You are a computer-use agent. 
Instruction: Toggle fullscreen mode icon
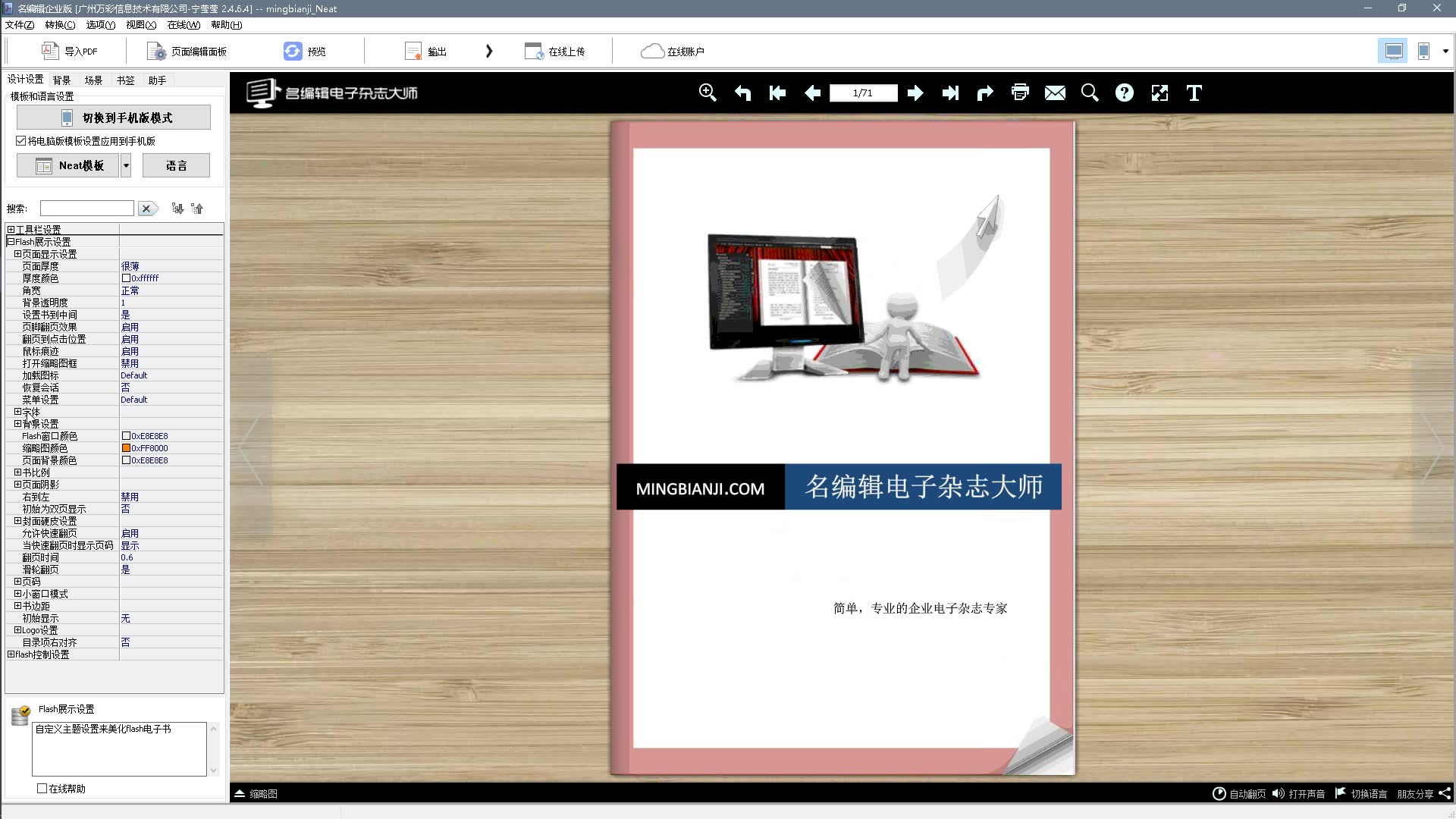(1159, 93)
